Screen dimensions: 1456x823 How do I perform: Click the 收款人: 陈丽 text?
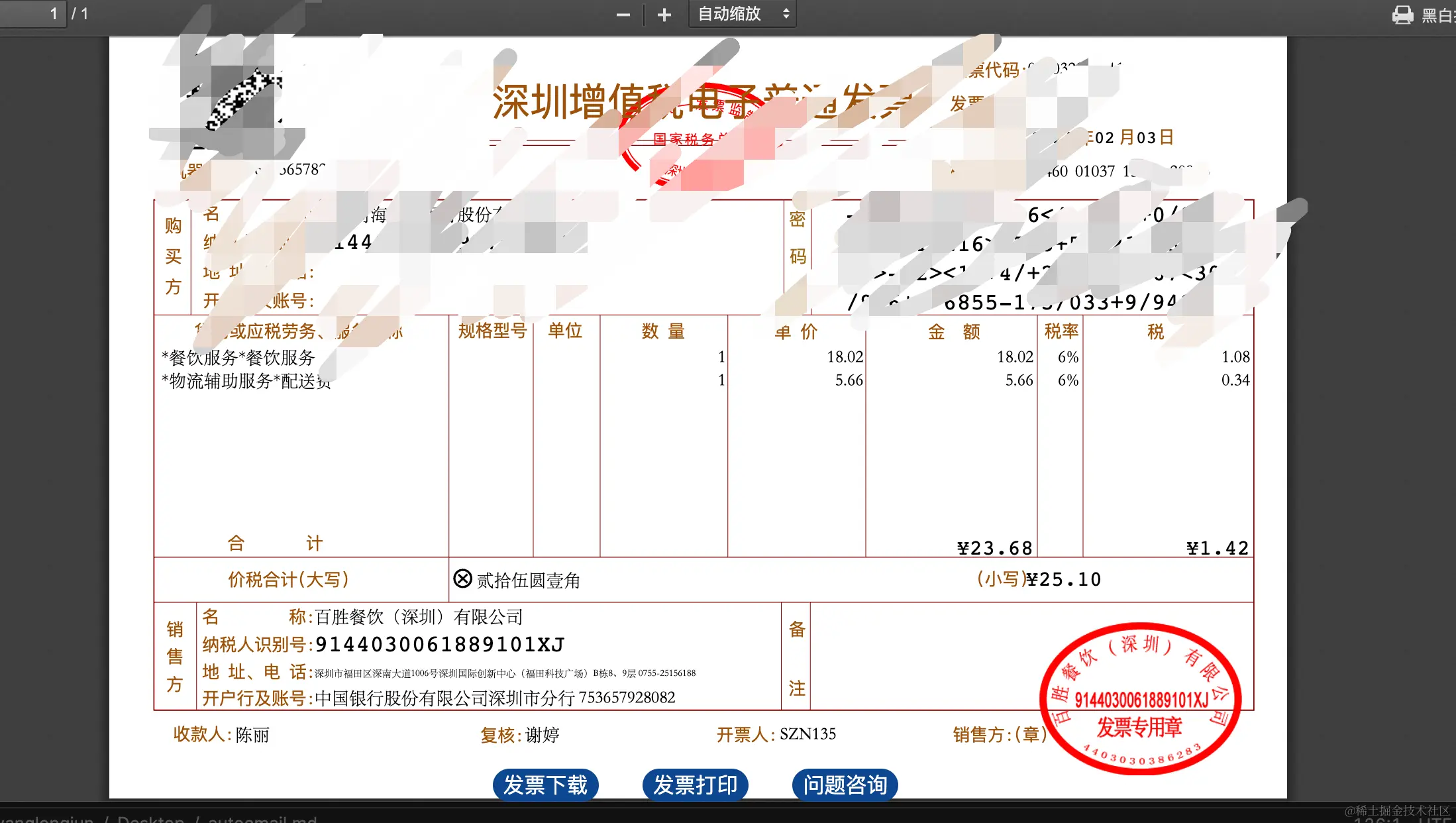point(221,734)
